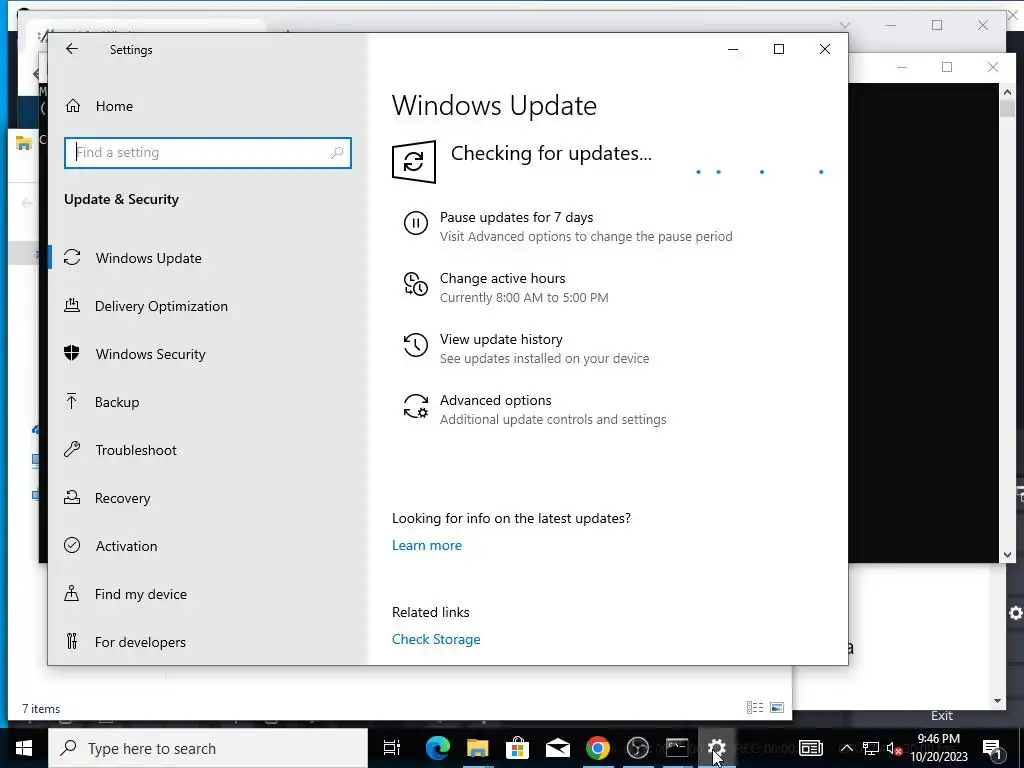The height and width of the screenshot is (768, 1024).
Task: Switch File Explorer to details view
Action: pos(755,707)
